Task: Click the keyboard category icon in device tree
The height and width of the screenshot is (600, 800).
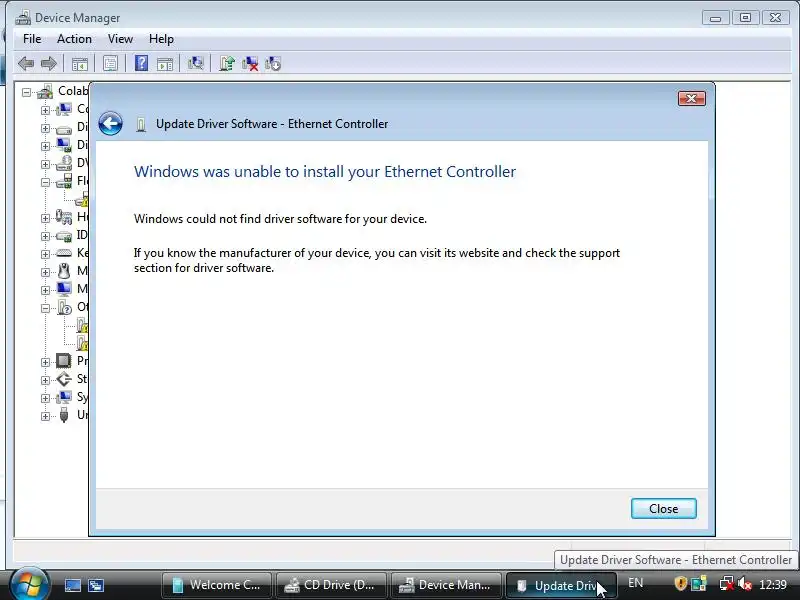Action: coord(64,253)
